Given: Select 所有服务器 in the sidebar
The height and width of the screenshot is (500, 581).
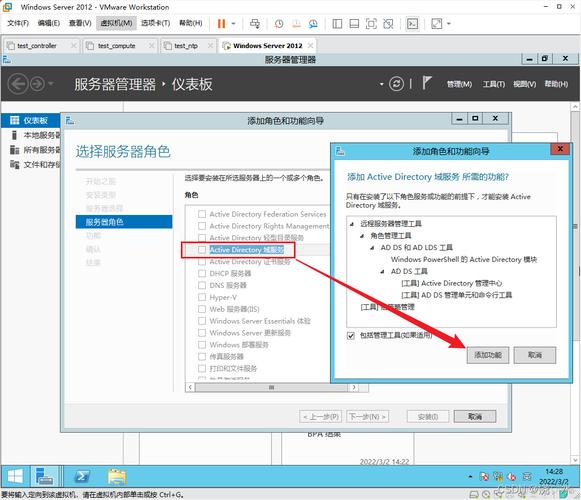Looking at the screenshot, I should (31, 150).
